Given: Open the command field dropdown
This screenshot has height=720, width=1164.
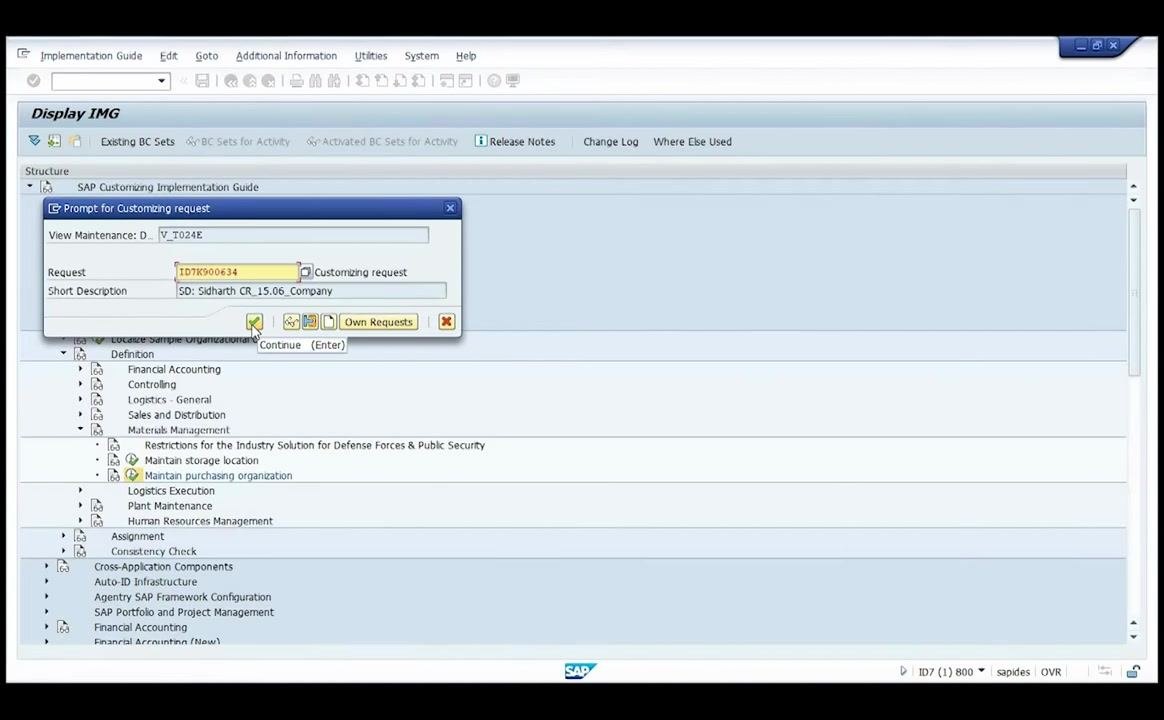Looking at the screenshot, I should tap(161, 81).
